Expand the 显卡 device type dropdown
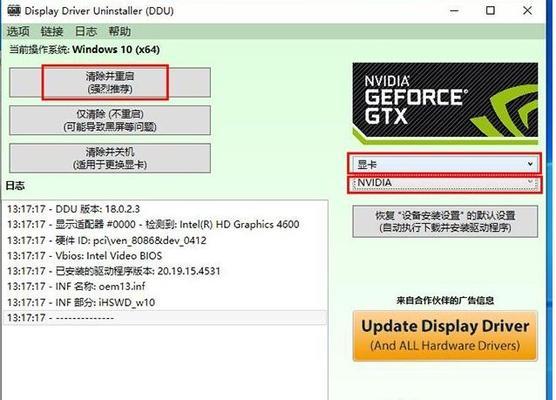The height and width of the screenshot is (400, 556). tap(444, 164)
